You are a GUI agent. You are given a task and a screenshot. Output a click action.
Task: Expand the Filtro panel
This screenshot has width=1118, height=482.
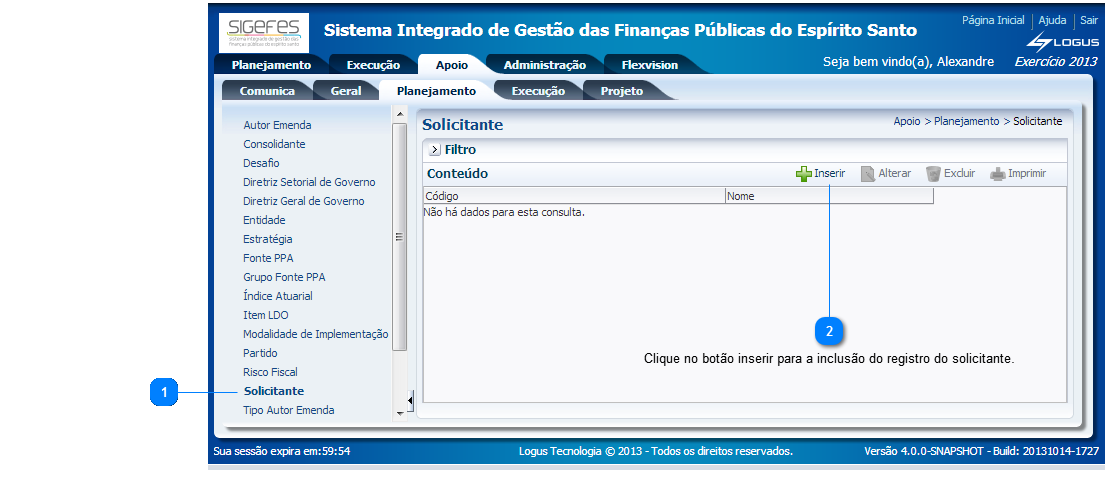pyautogui.click(x=435, y=150)
